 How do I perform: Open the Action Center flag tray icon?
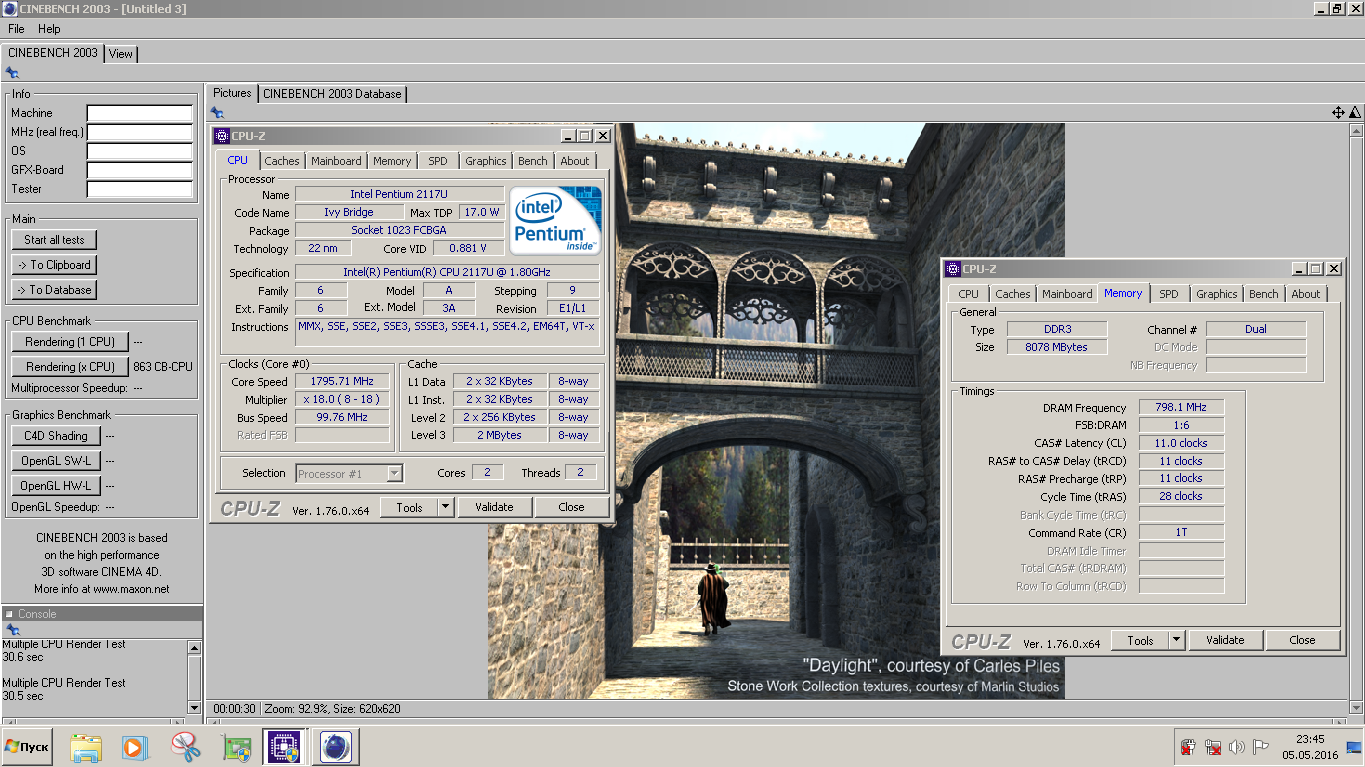click(x=1262, y=747)
